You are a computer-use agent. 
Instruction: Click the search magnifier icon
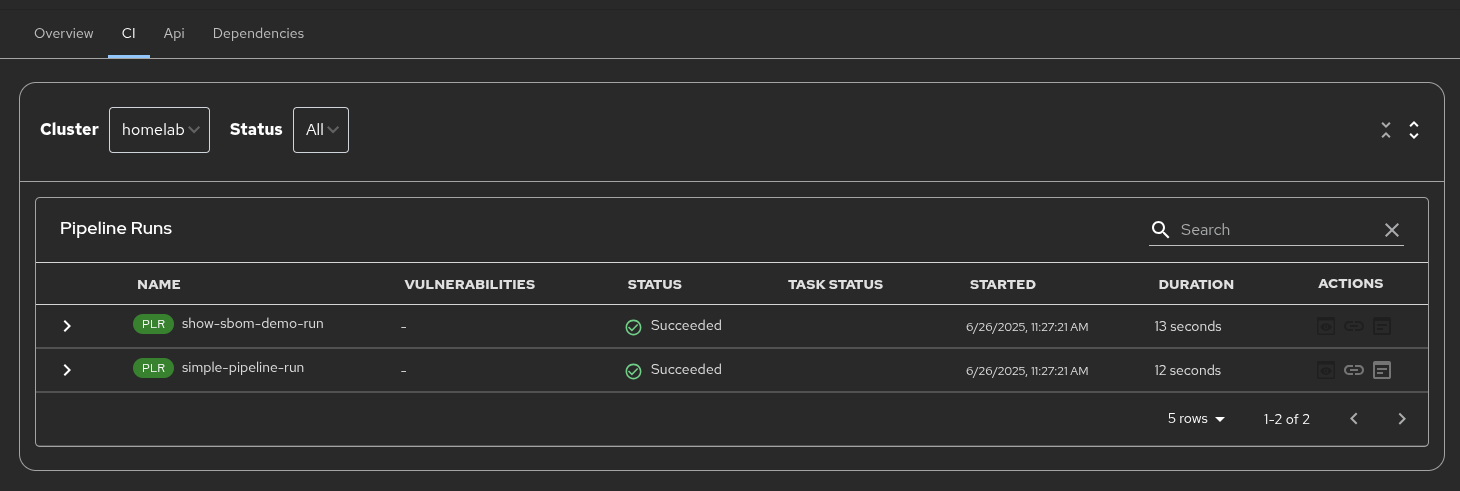[x=1160, y=230]
